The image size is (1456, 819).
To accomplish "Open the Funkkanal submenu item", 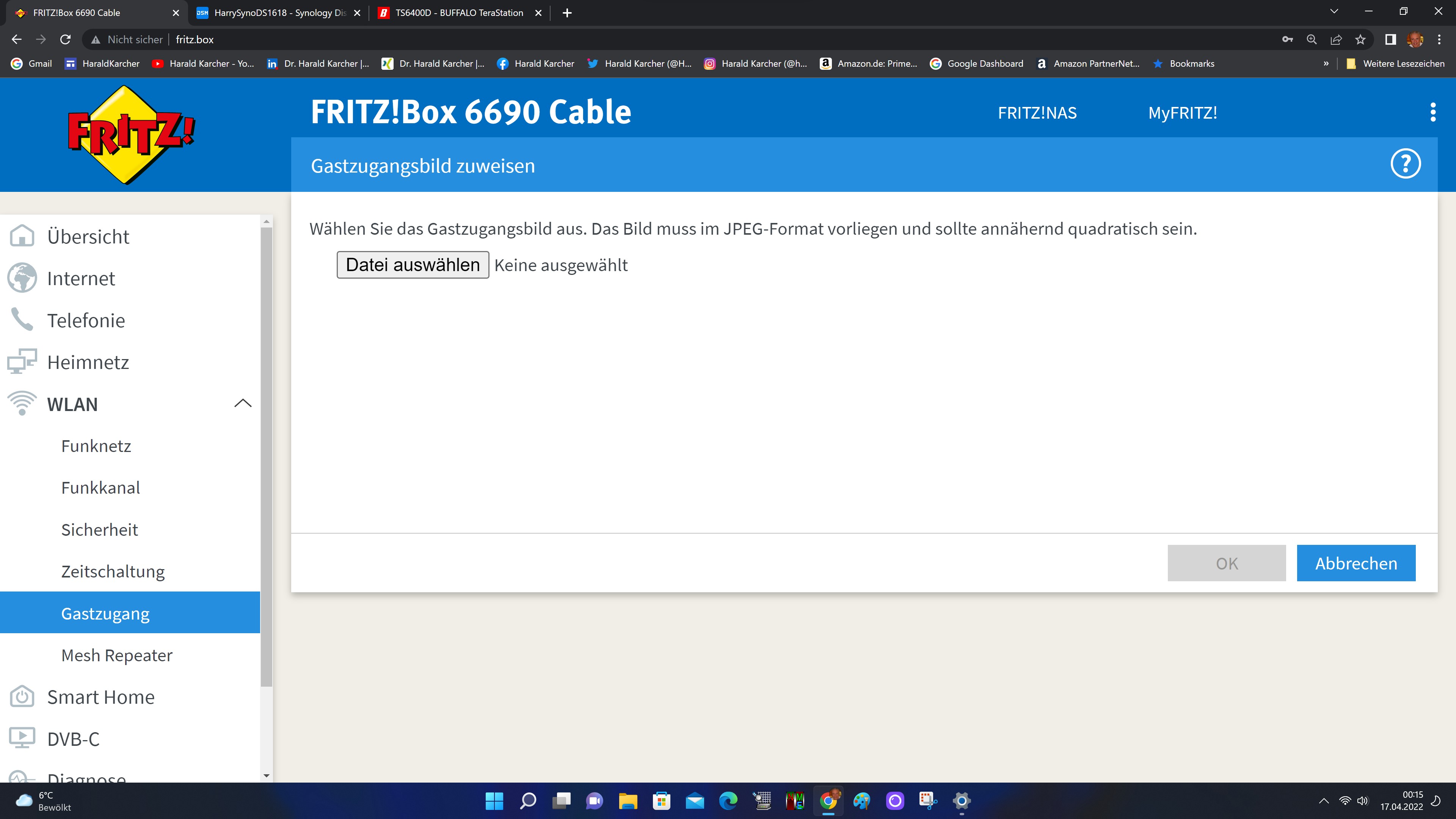I will 100,487.
